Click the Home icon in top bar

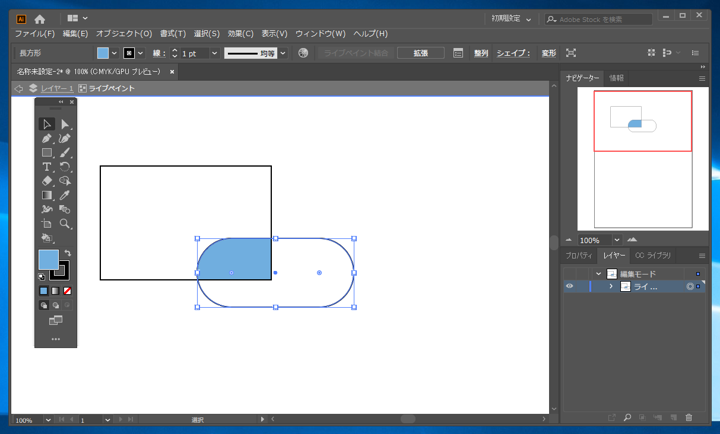(x=40, y=18)
